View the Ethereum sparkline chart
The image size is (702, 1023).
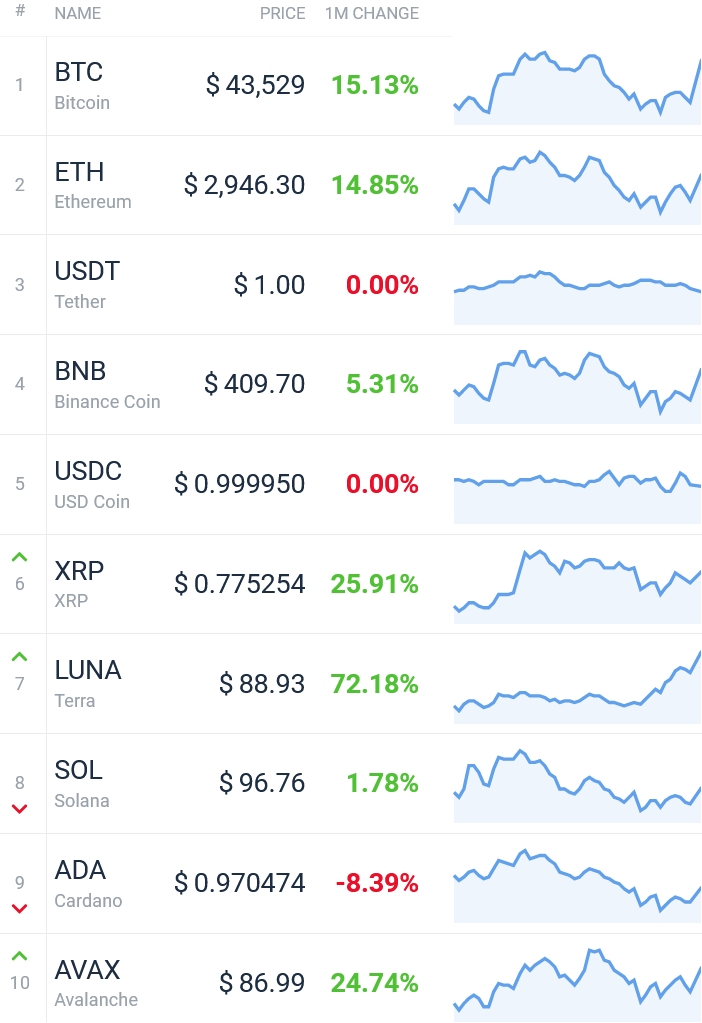coord(577,187)
